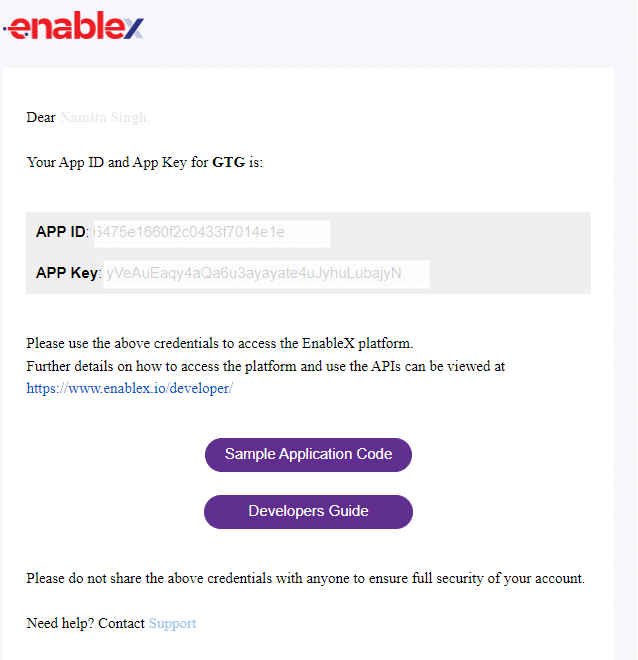Click the recipient name Namita Singh
638x660 pixels.
click(x=105, y=117)
